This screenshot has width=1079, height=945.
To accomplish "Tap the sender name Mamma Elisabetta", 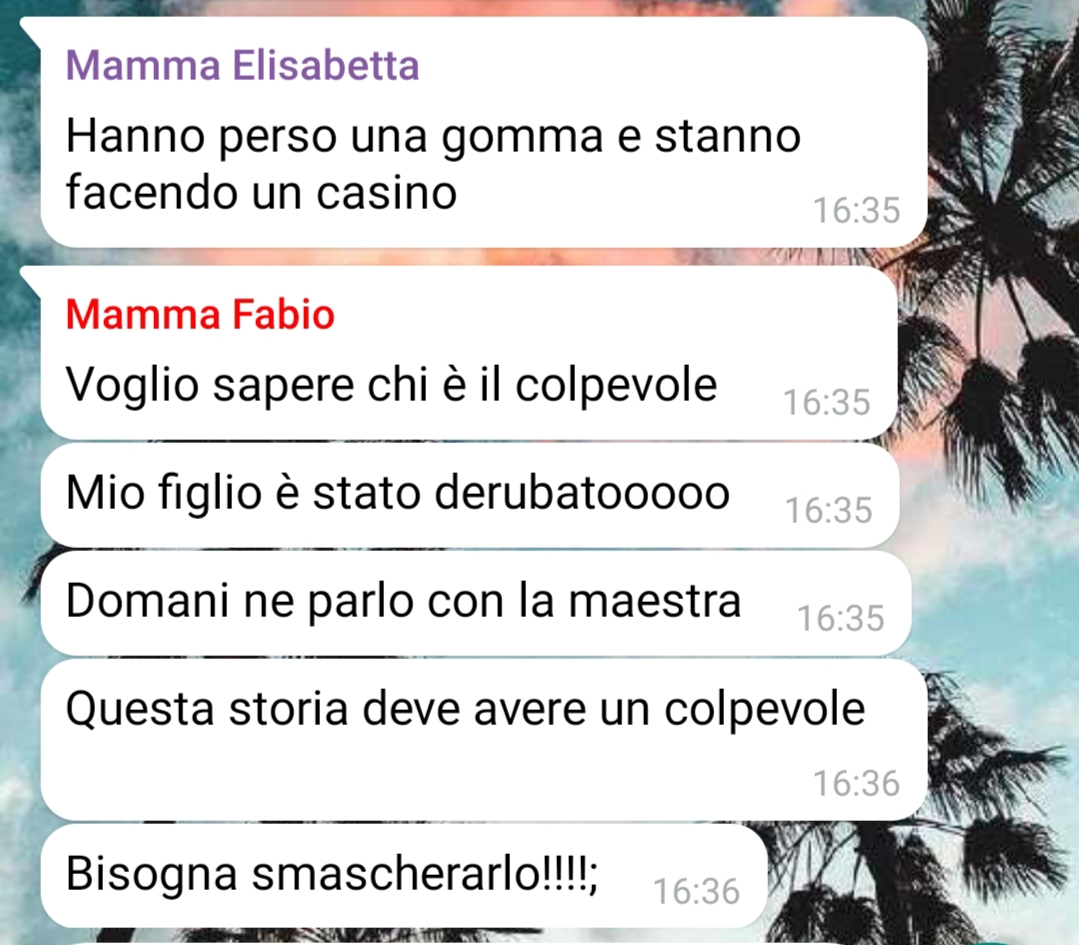I will click(242, 65).
